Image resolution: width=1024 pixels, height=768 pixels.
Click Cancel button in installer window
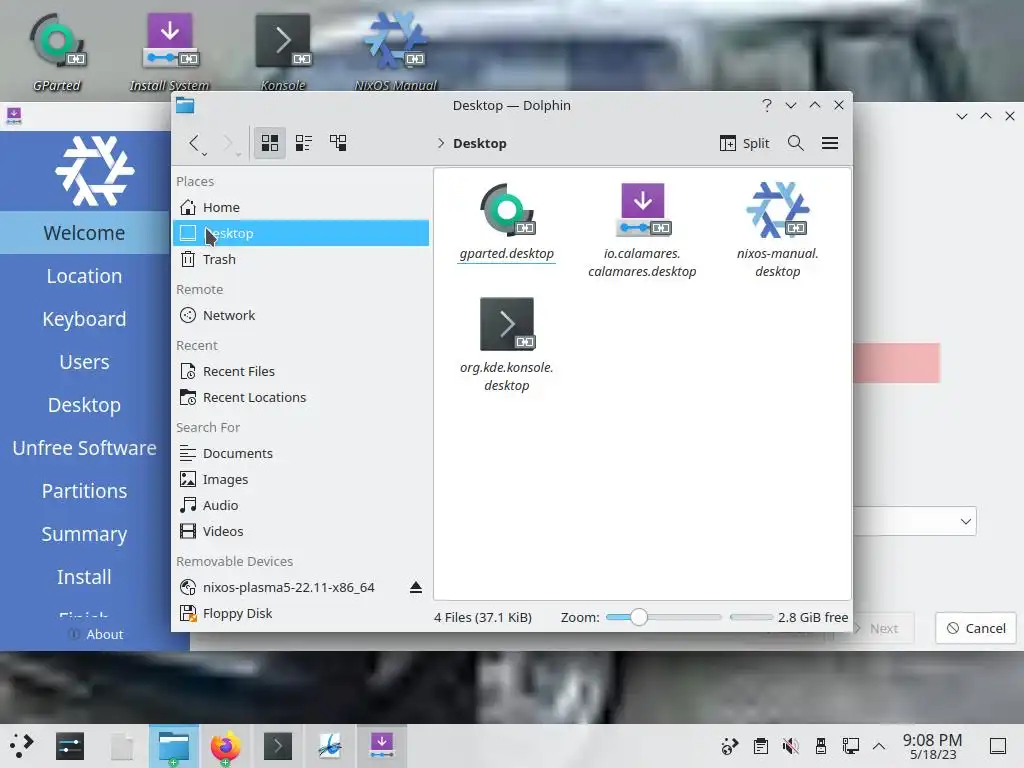click(976, 628)
